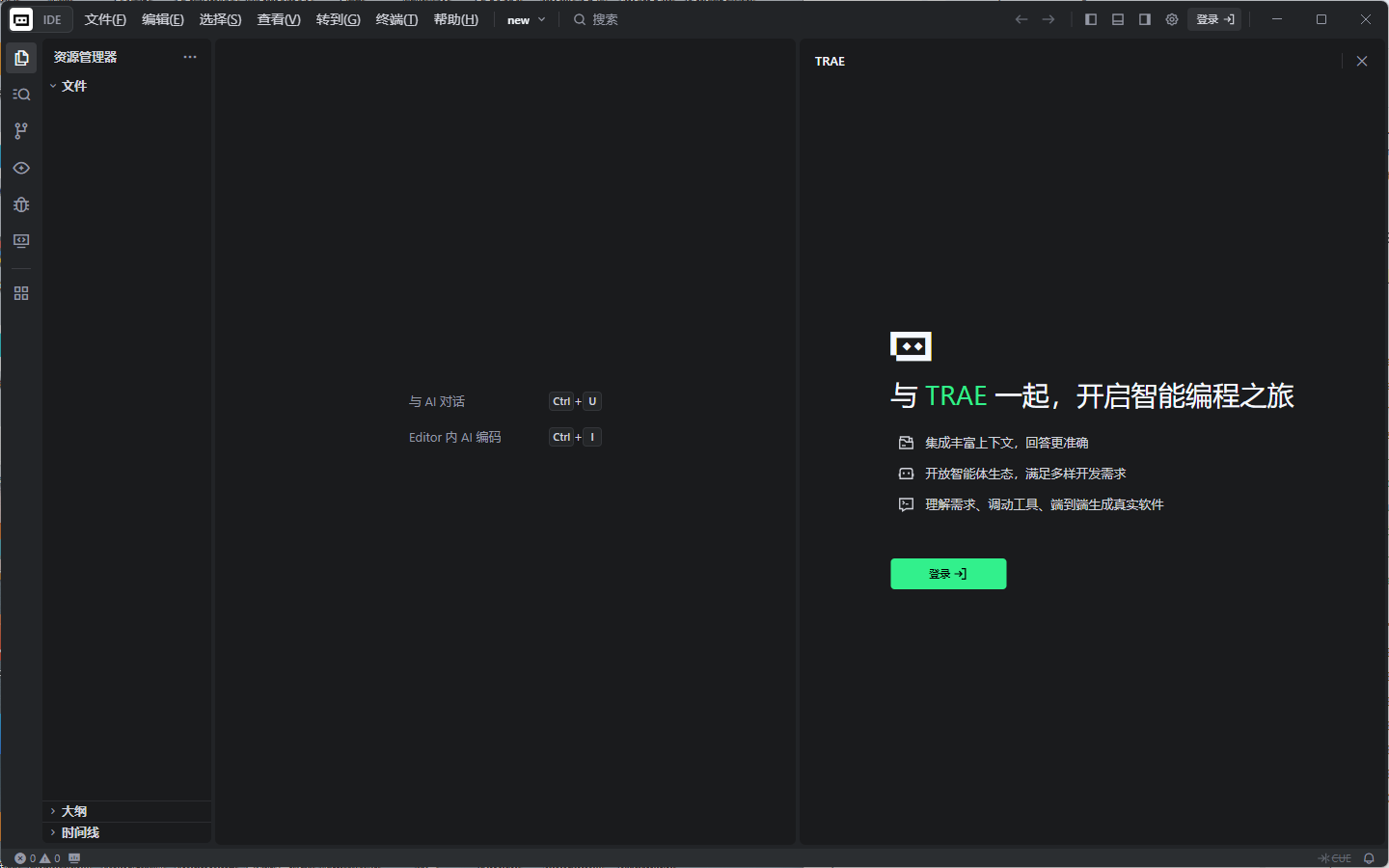1389x868 pixels.
Task: Click the 搜索 search field in title bar
Action: point(596,19)
